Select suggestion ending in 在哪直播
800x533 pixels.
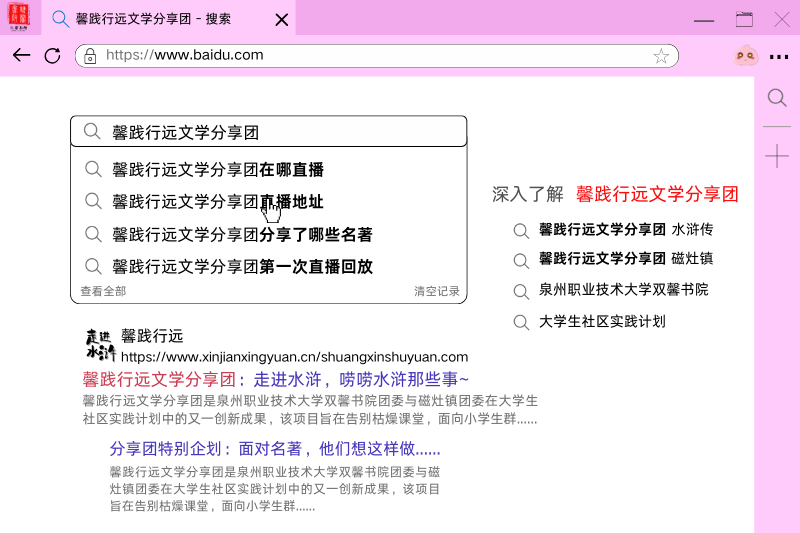coord(217,170)
